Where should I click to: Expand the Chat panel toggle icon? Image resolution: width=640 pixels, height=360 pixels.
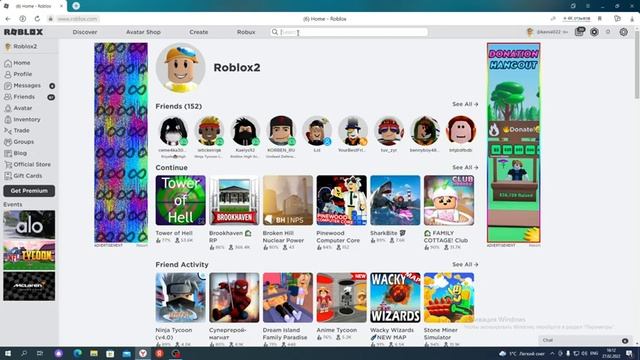pos(625,340)
